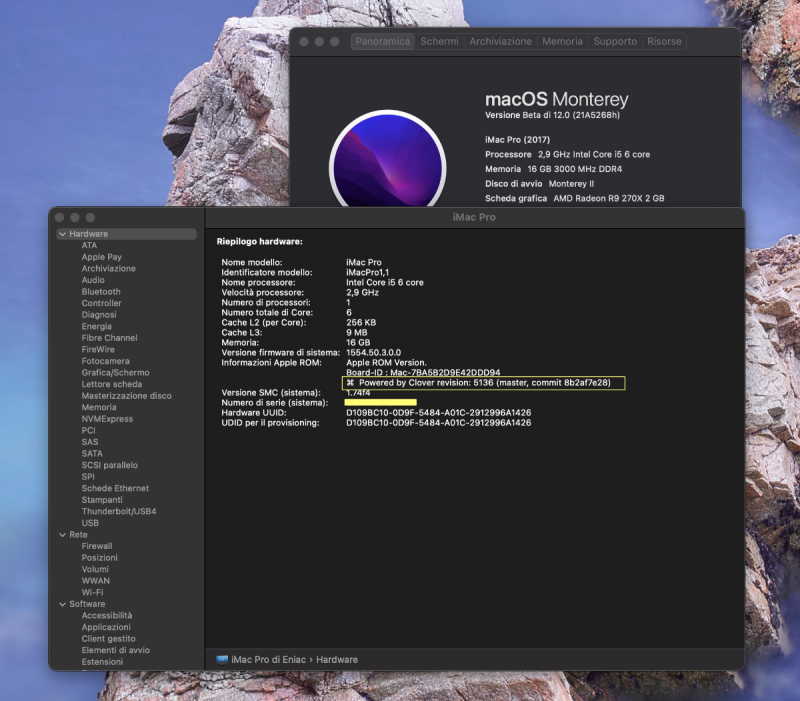Select SPI in the sidebar

click(x=88, y=477)
